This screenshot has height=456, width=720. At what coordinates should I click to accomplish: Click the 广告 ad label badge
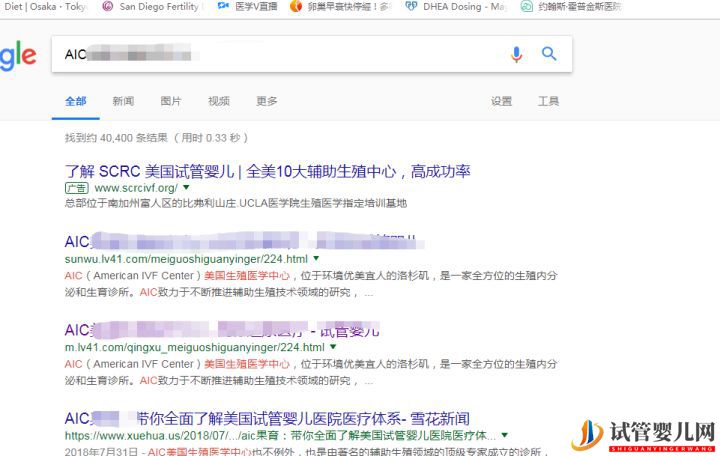pos(76,188)
